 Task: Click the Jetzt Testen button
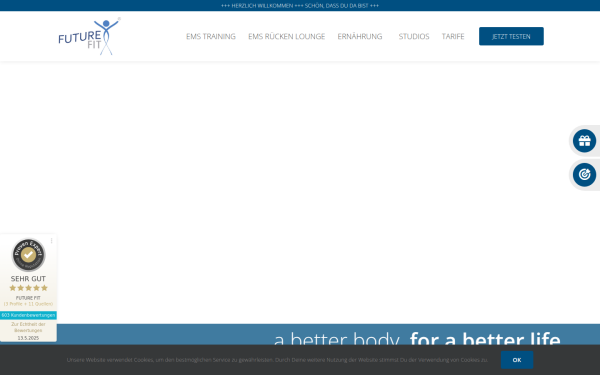(x=511, y=36)
